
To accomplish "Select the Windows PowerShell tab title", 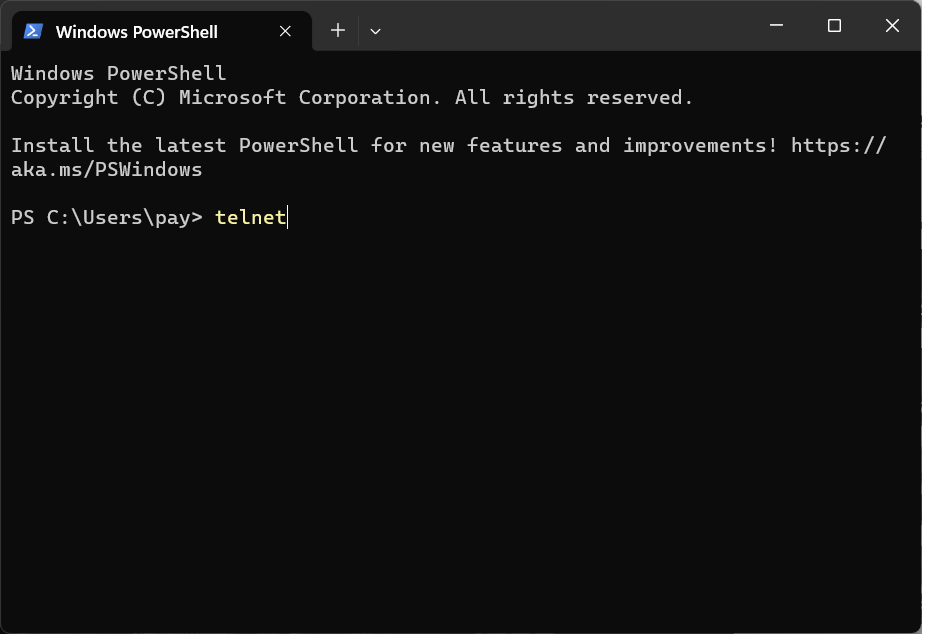I will pyautogui.click(x=136, y=31).
